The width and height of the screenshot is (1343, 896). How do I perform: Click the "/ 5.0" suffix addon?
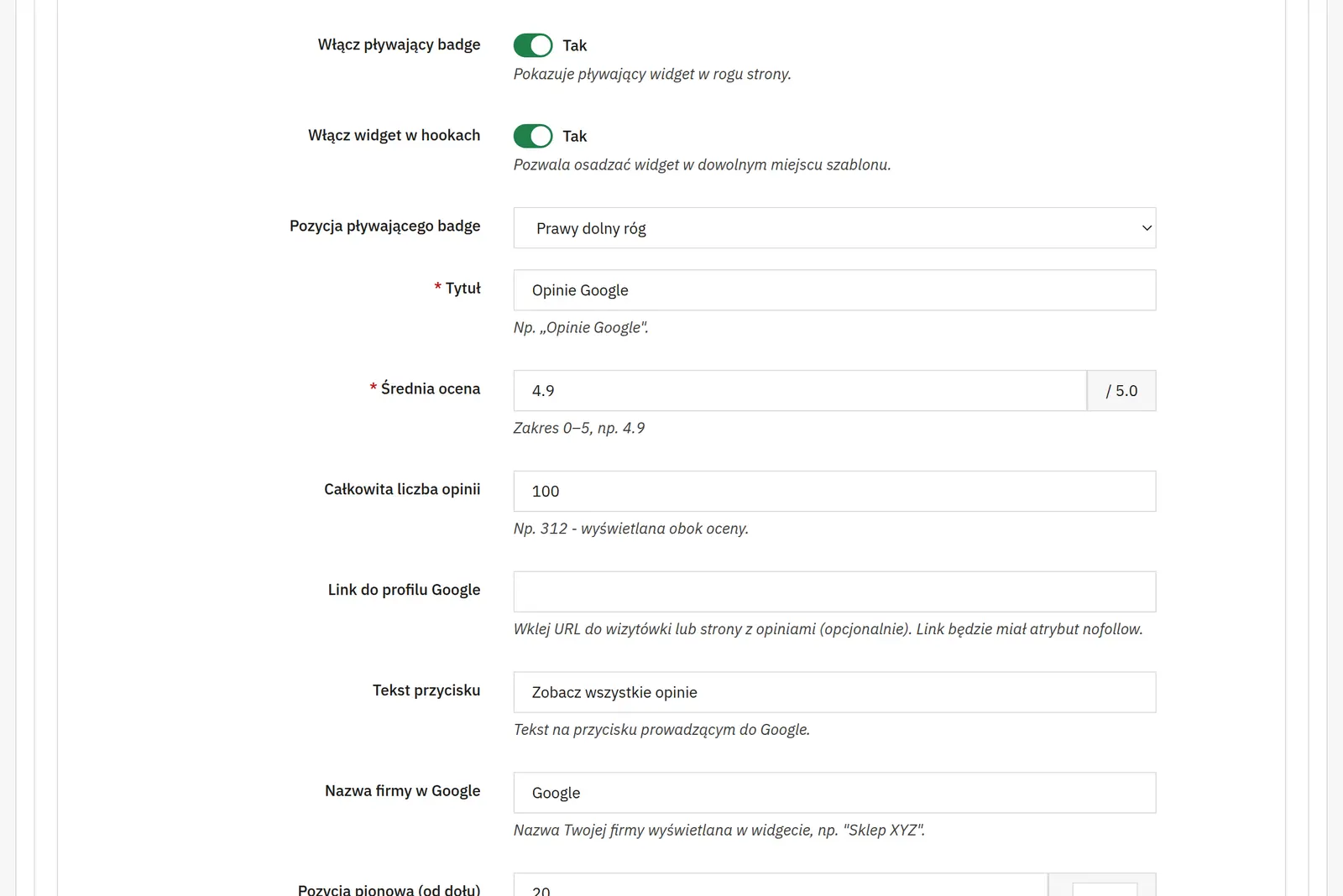1121,391
